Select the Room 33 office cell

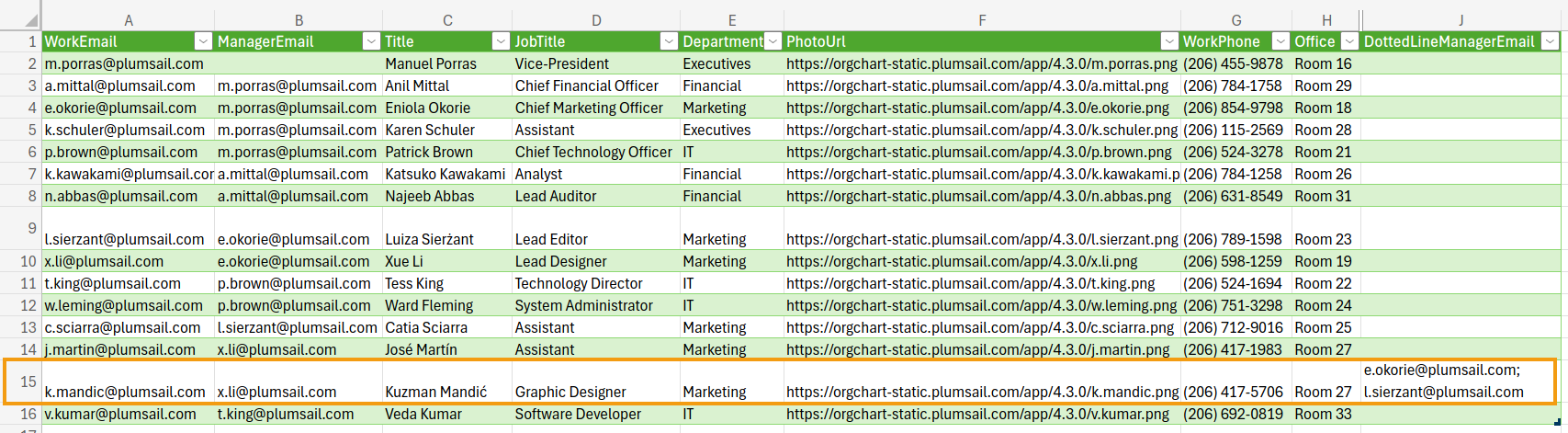coord(1325,414)
